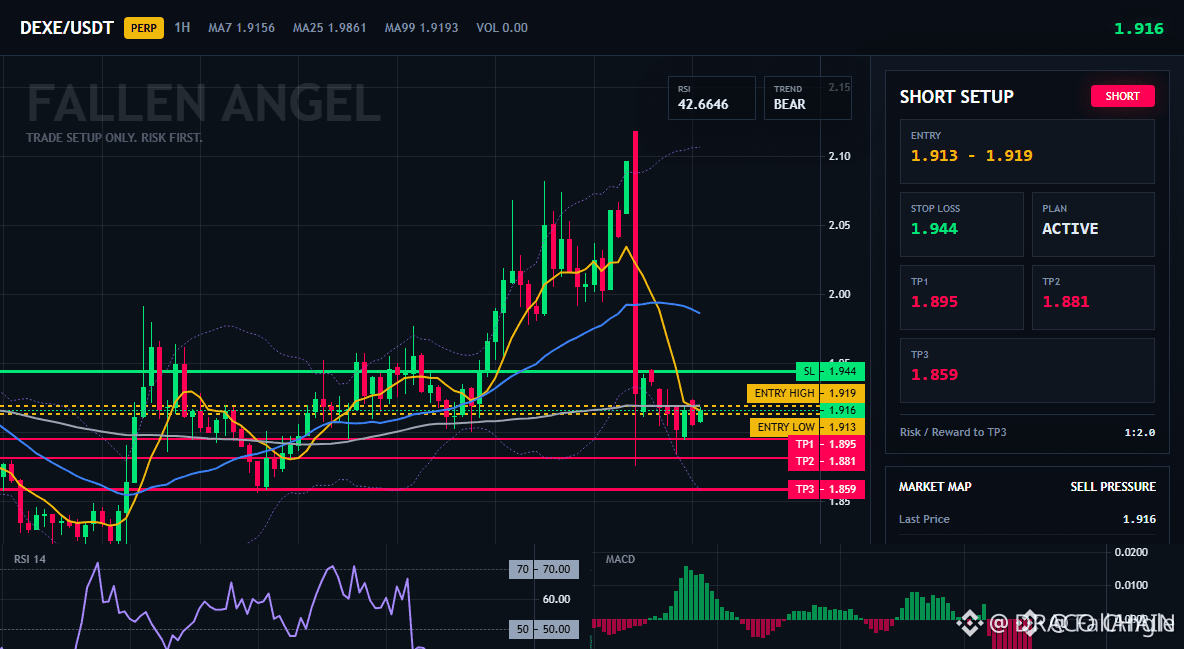This screenshot has height=649, width=1184.
Task: Click the MA7 1.9156 indicator
Action: click(x=242, y=28)
